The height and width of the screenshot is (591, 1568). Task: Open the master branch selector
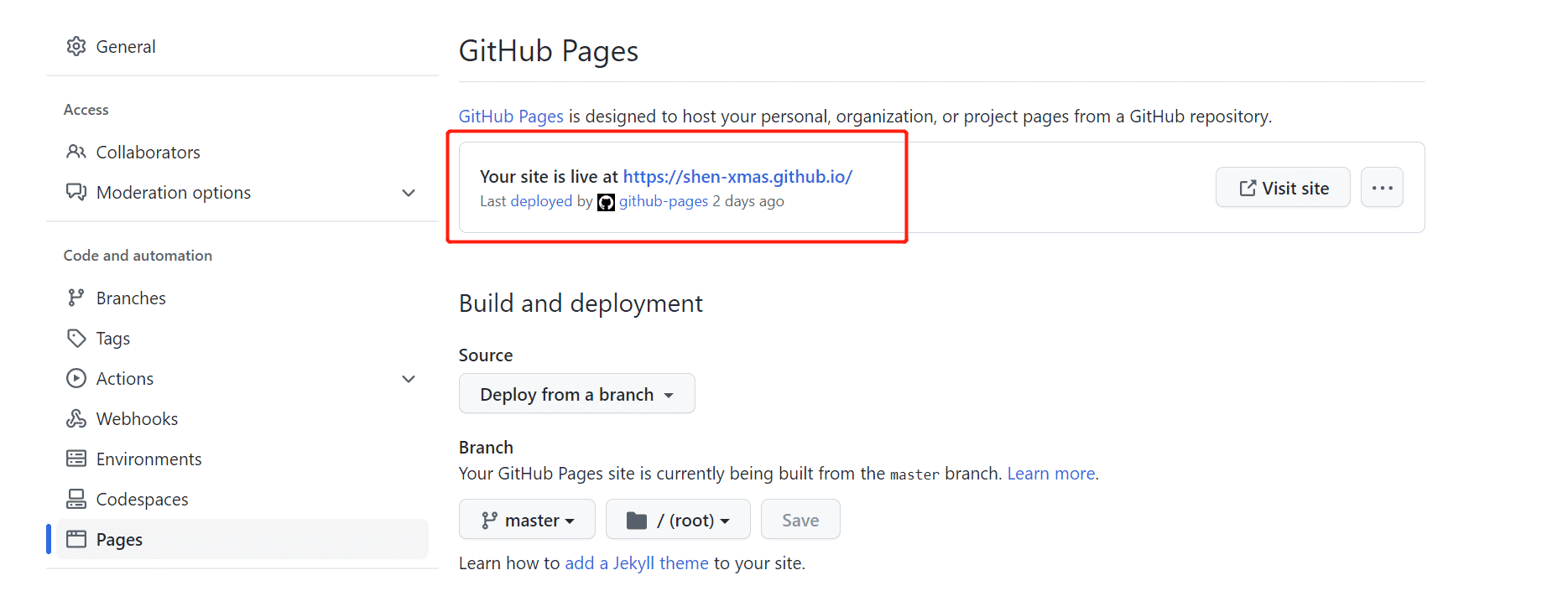point(527,520)
